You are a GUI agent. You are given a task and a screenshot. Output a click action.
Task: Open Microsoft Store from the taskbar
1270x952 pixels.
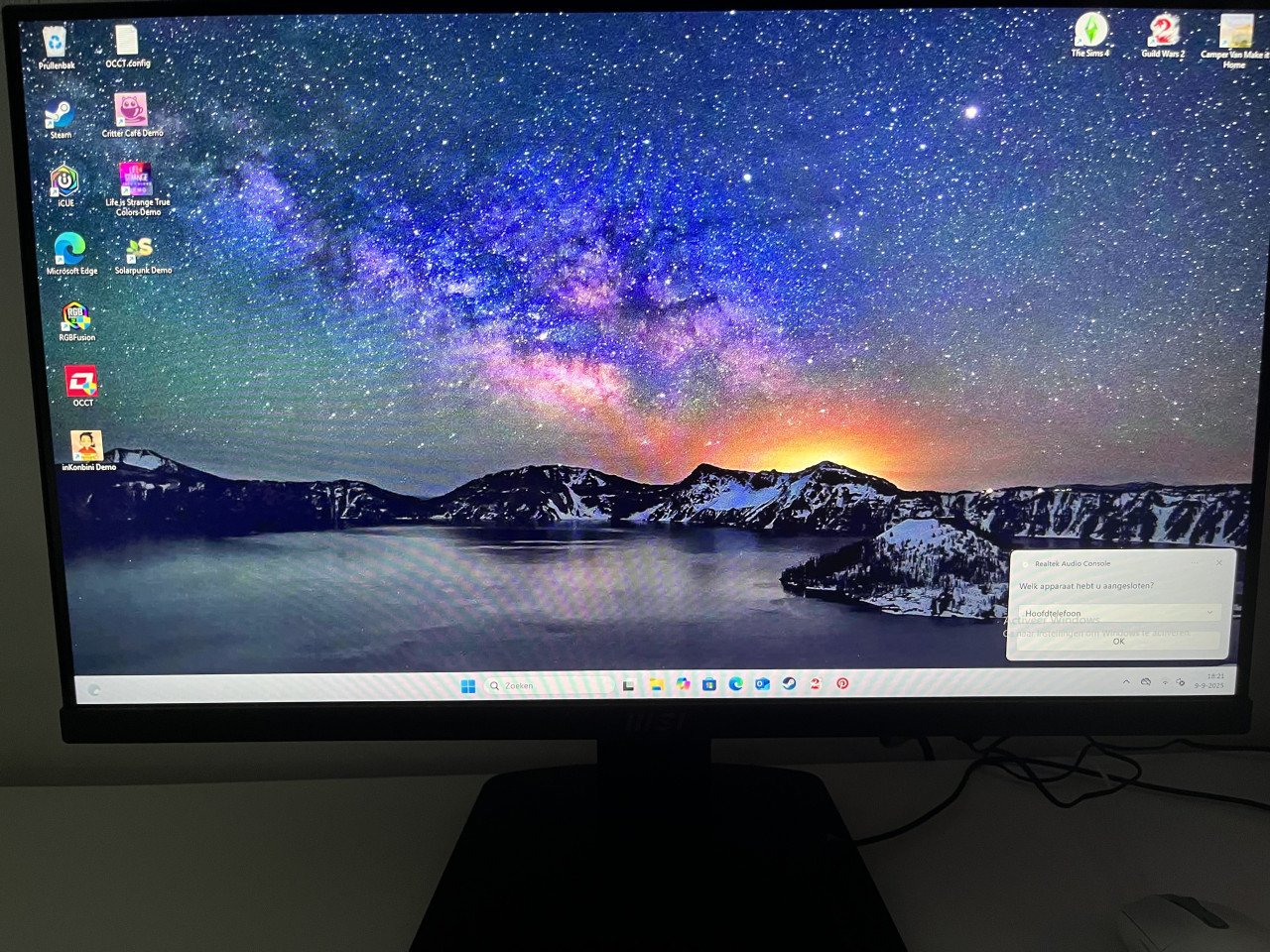pyautogui.click(x=709, y=684)
